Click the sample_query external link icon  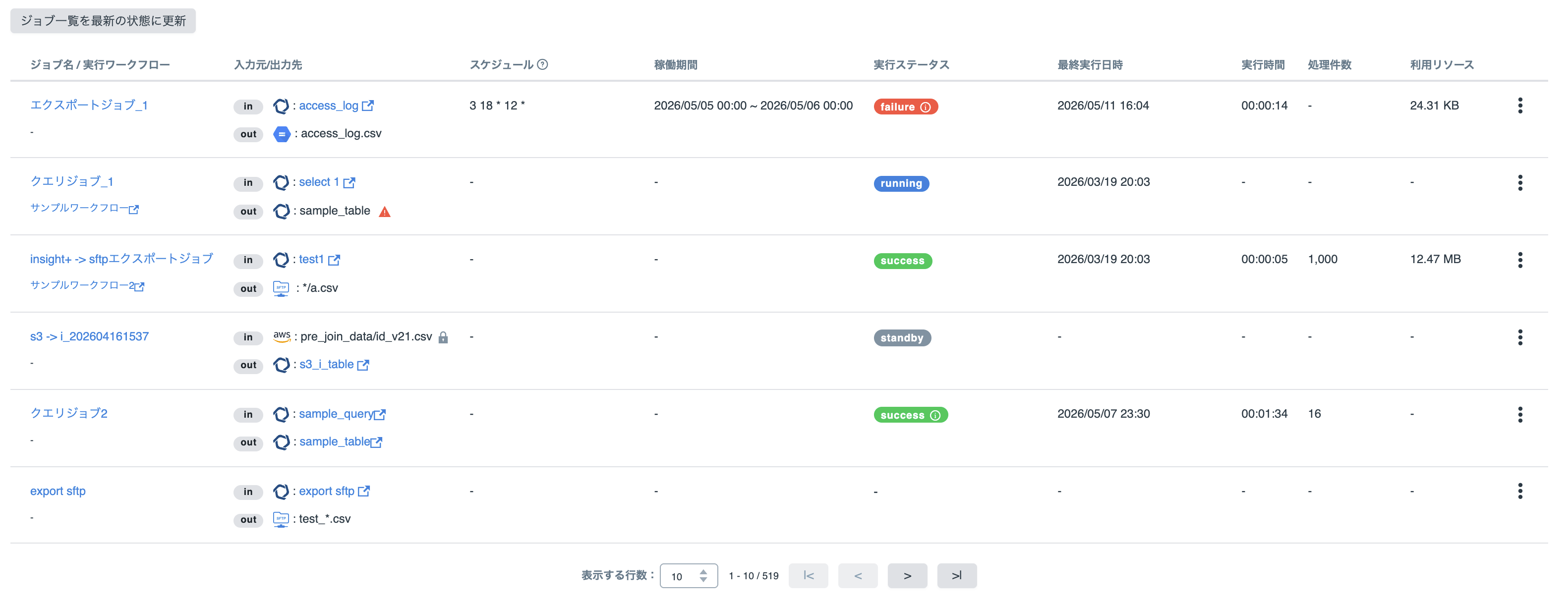tap(380, 414)
